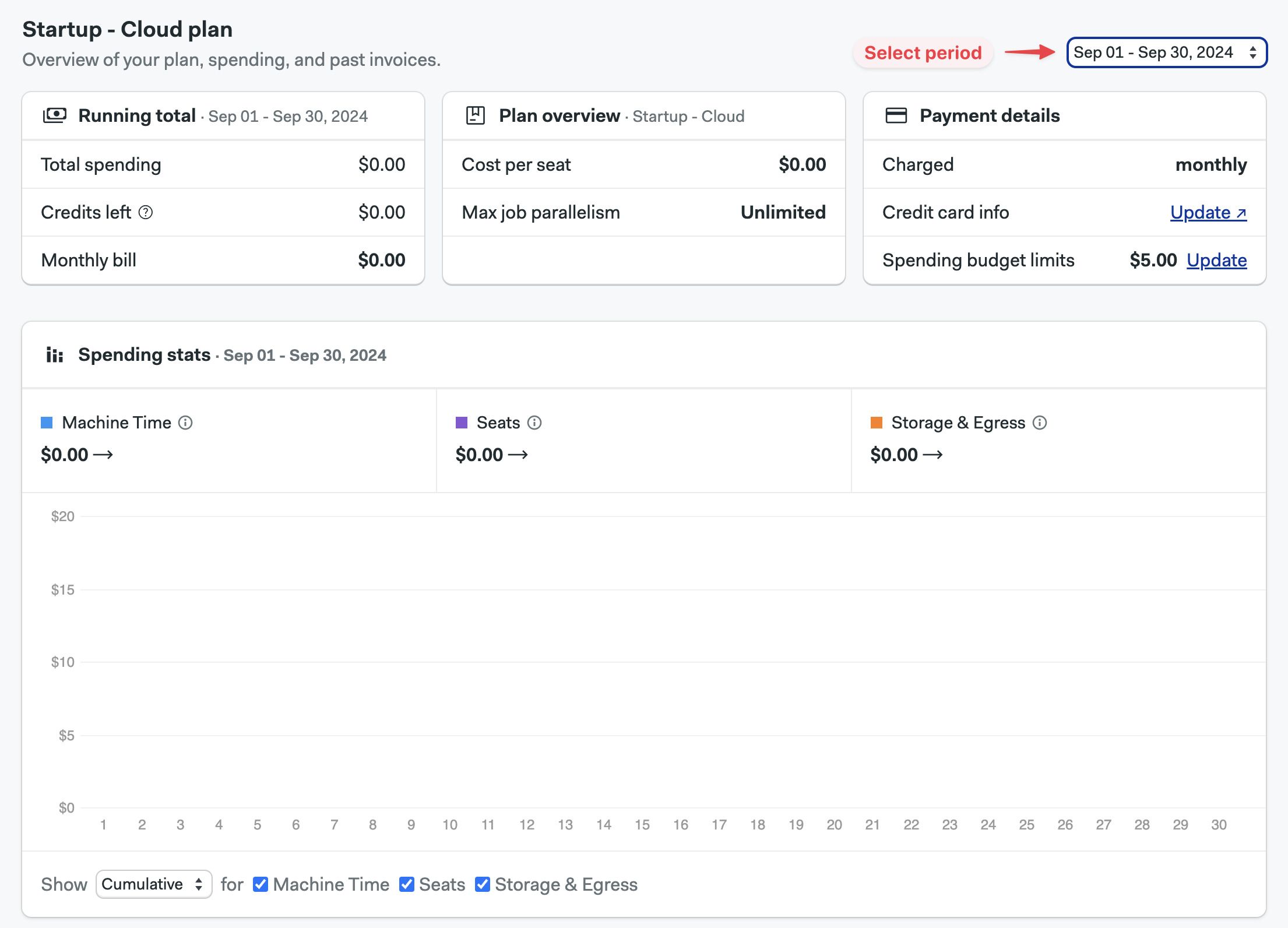Click the Plan overview bookmark icon
The width and height of the screenshot is (1288, 928).
pyautogui.click(x=476, y=115)
